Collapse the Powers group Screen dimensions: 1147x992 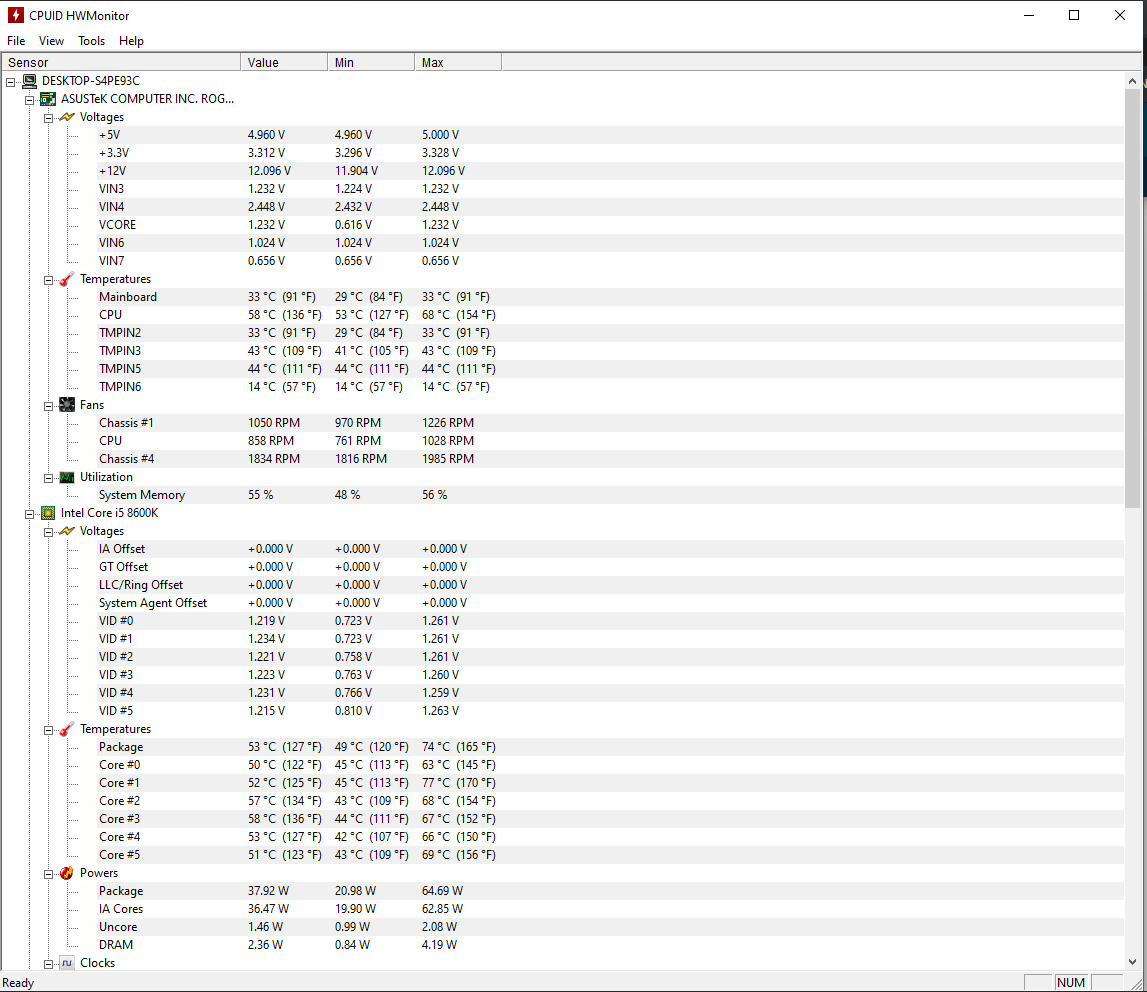pyautogui.click(x=48, y=874)
